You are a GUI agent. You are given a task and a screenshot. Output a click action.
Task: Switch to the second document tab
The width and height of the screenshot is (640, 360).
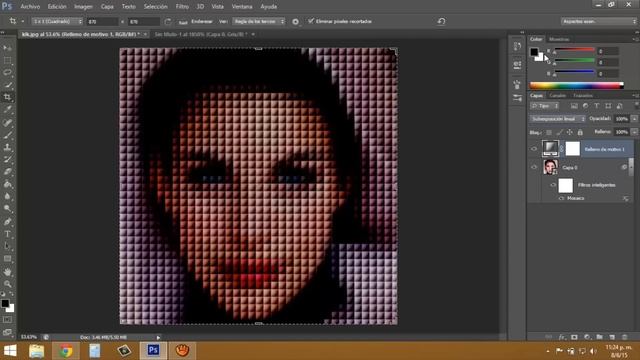201,34
